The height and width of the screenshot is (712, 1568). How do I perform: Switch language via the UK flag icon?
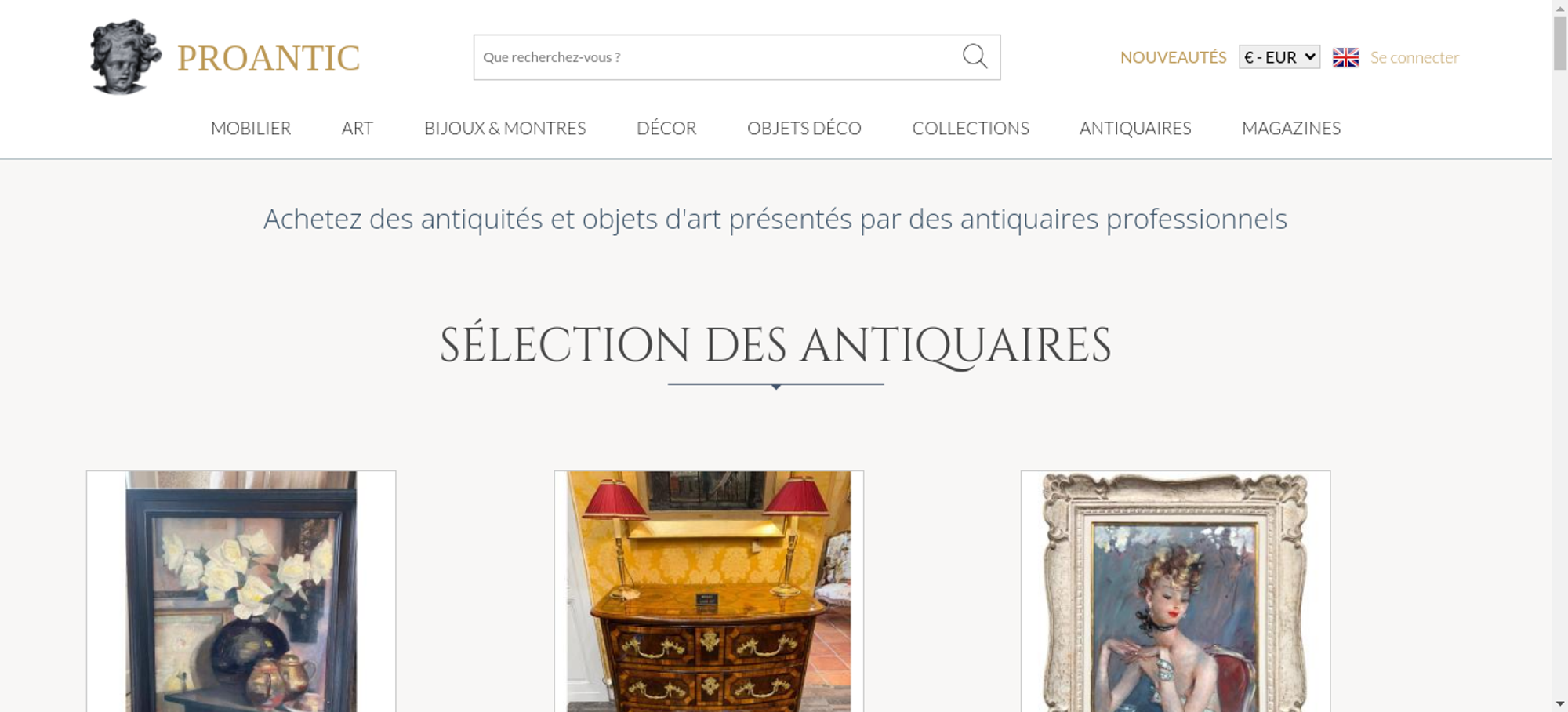1345,57
